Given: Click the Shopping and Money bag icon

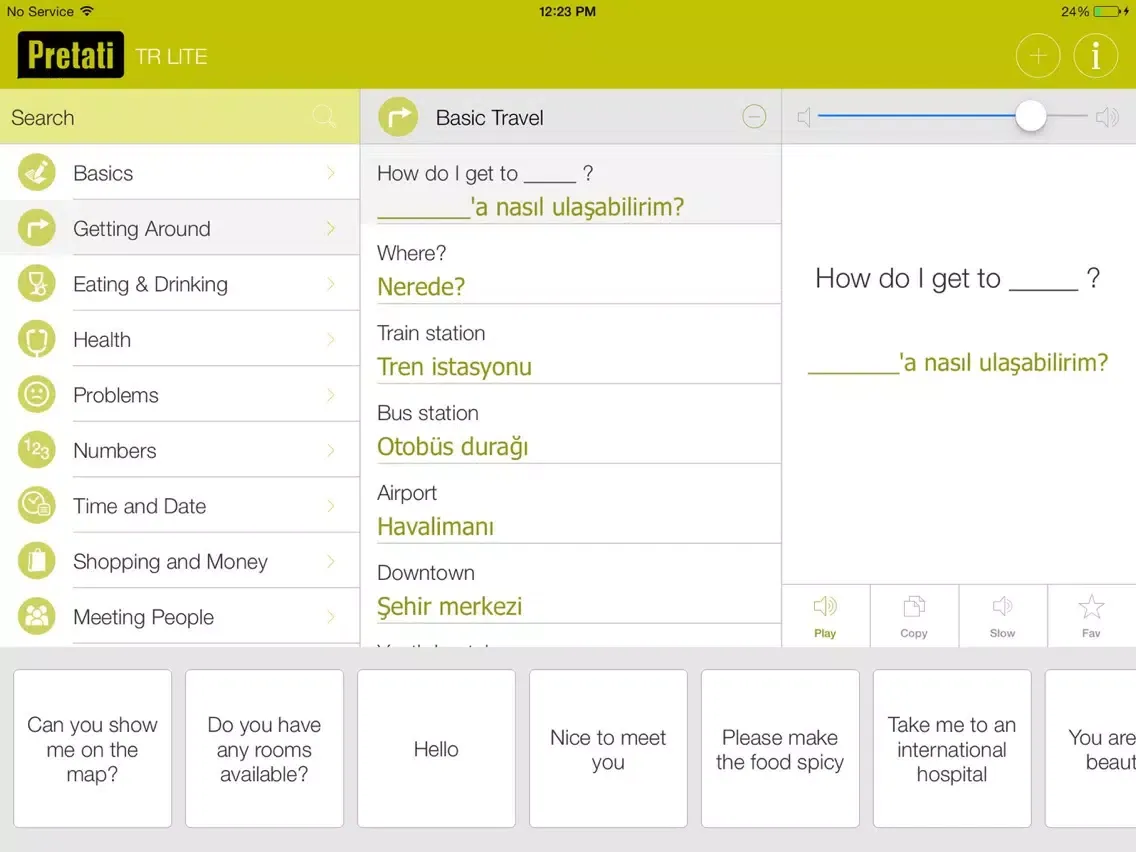Looking at the screenshot, I should click(x=36, y=561).
